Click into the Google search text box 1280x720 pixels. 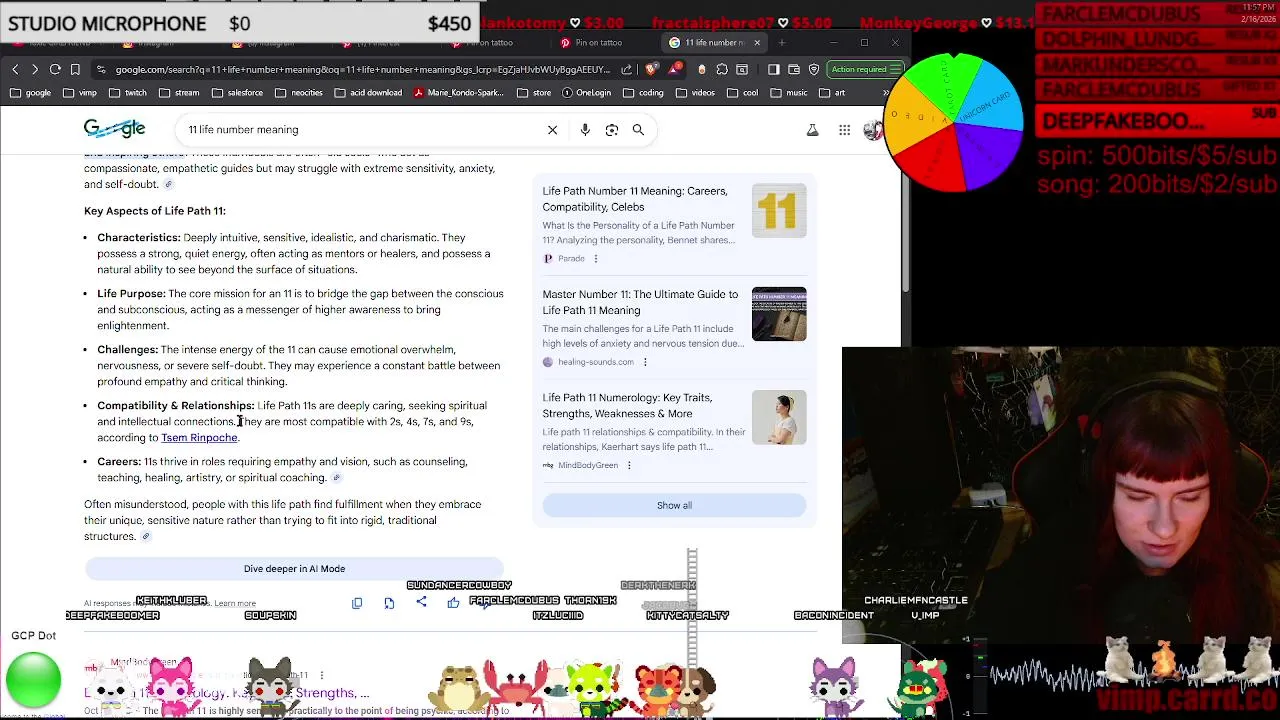tap(365, 129)
